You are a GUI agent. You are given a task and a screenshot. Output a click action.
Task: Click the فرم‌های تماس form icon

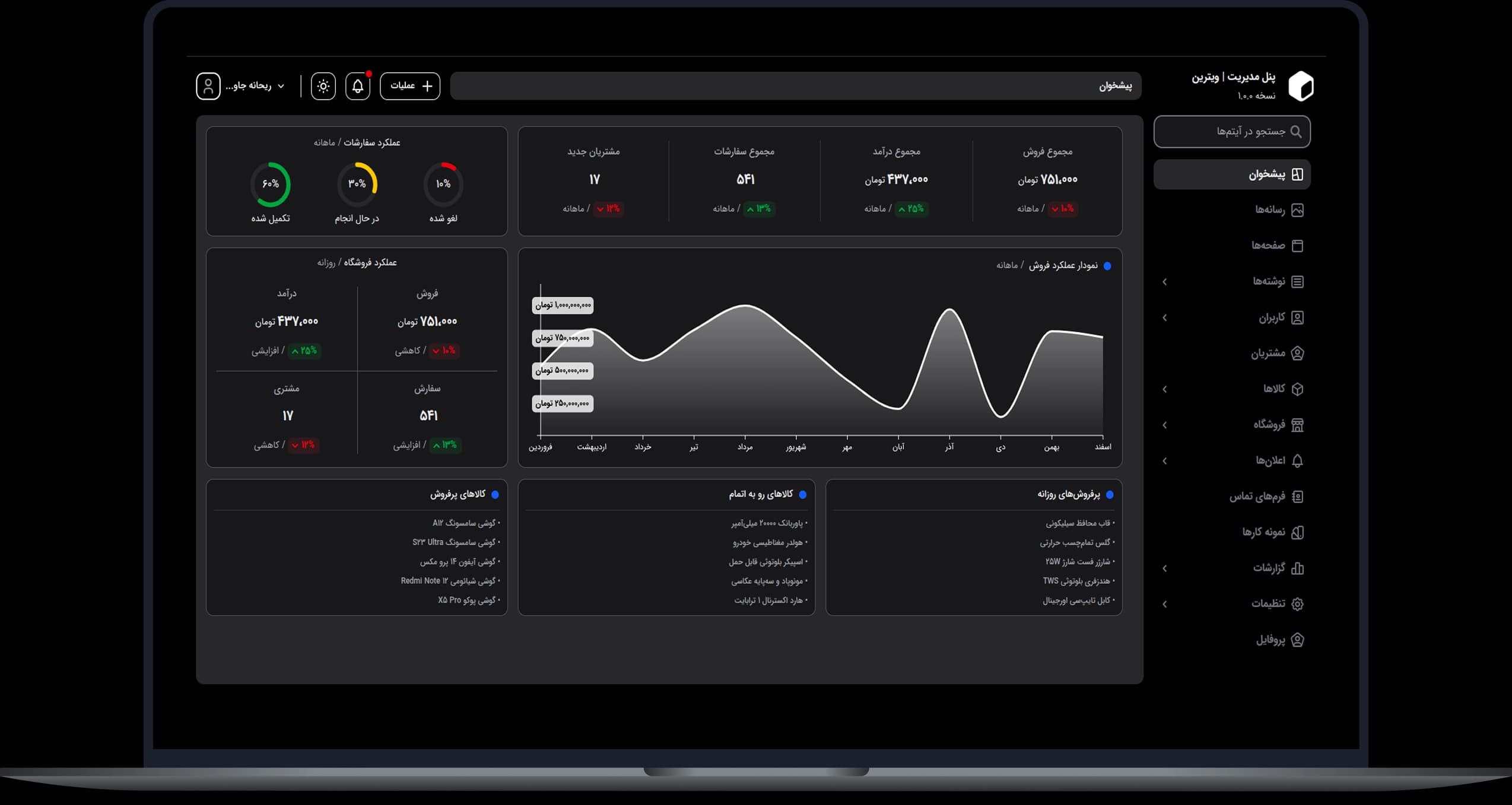pos(1298,497)
